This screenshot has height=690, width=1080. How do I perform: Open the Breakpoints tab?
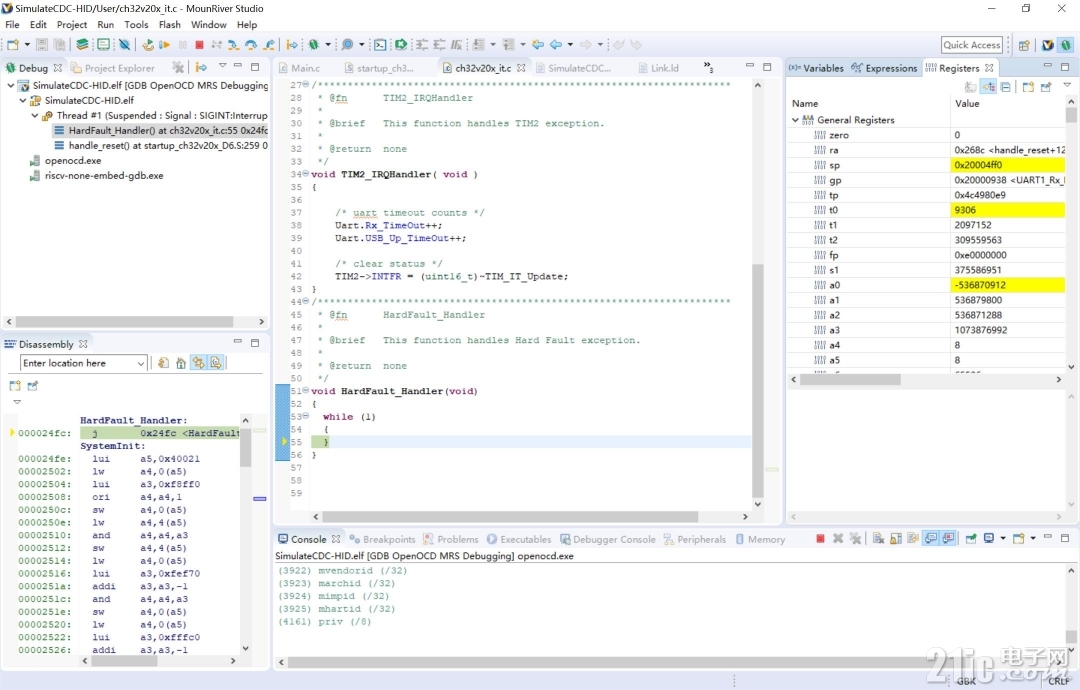pos(382,539)
